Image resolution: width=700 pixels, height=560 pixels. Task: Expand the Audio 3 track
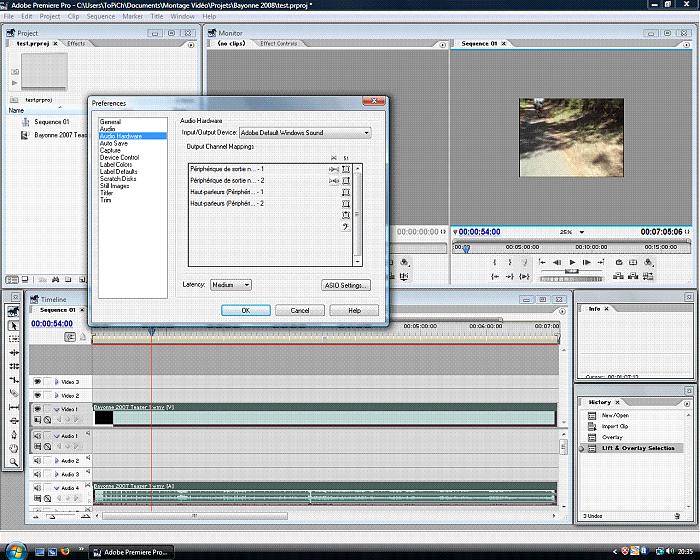pyautogui.click(x=57, y=474)
